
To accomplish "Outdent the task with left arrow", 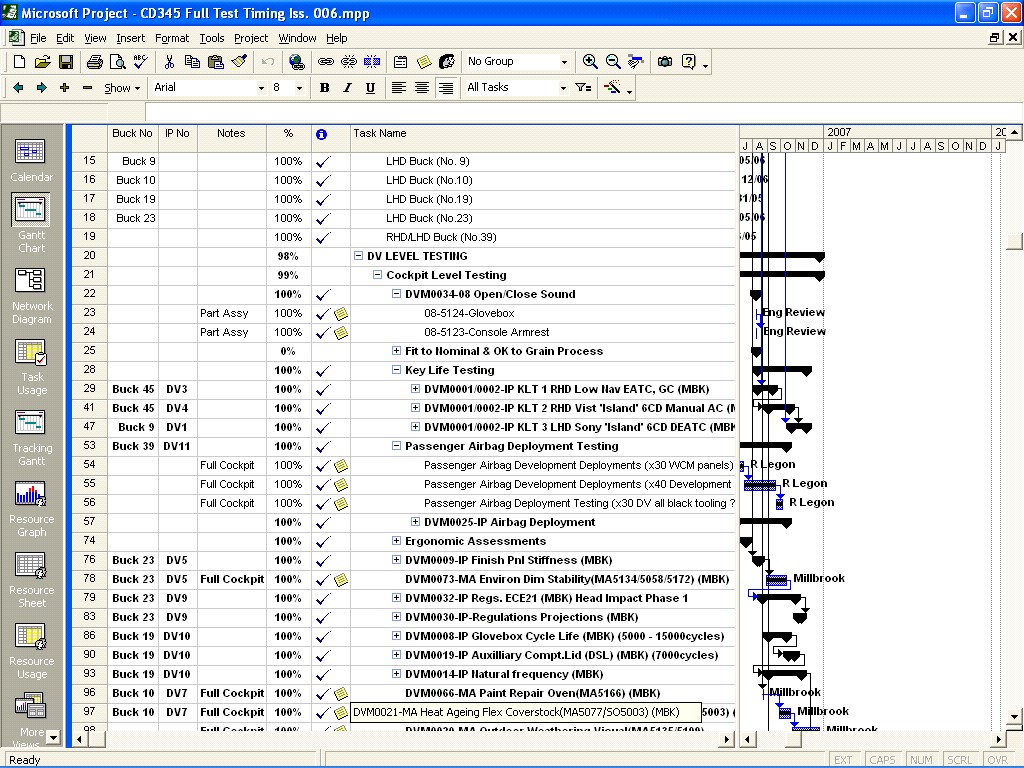I will pyautogui.click(x=18, y=88).
